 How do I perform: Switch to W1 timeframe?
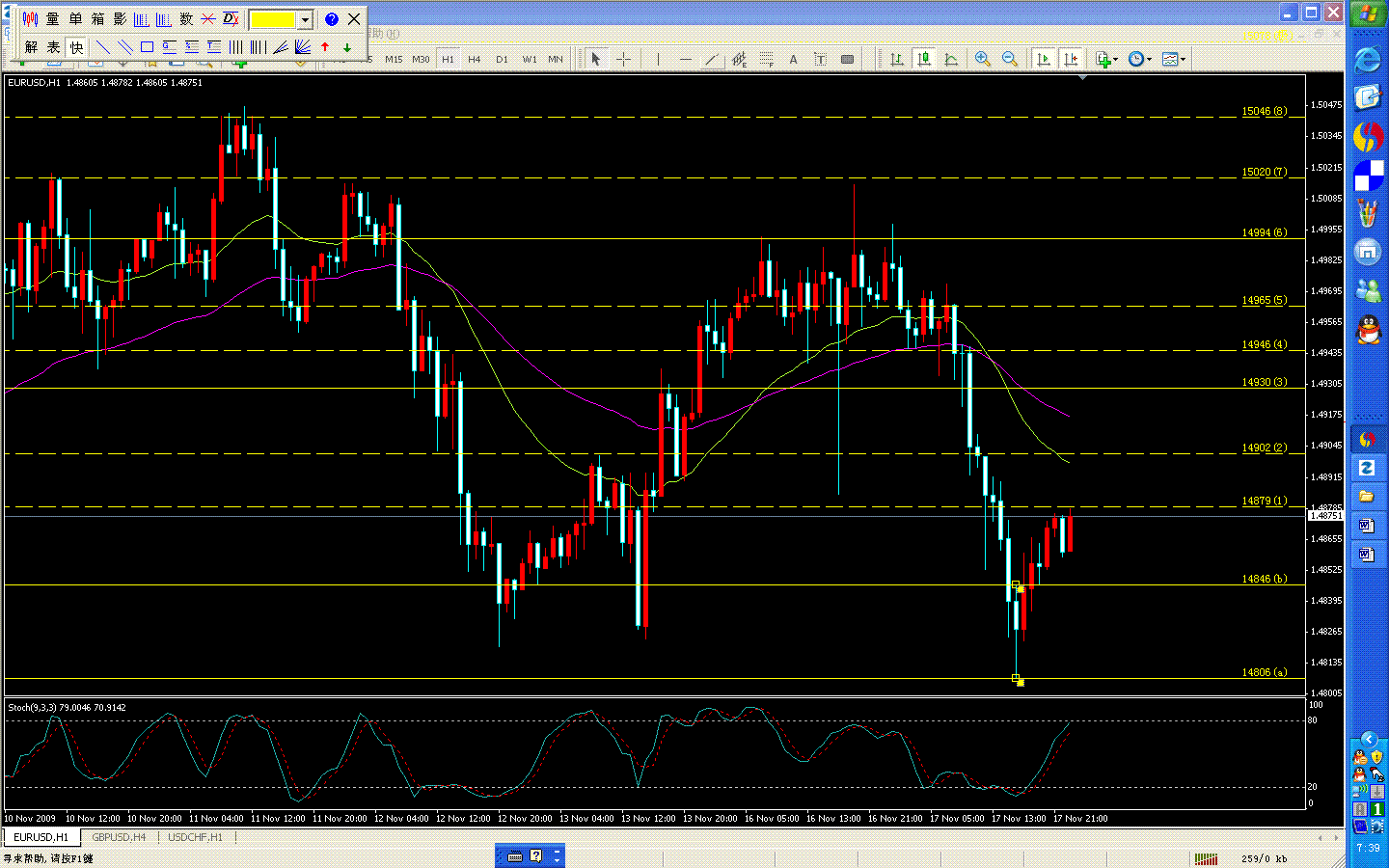tap(530, 59)
